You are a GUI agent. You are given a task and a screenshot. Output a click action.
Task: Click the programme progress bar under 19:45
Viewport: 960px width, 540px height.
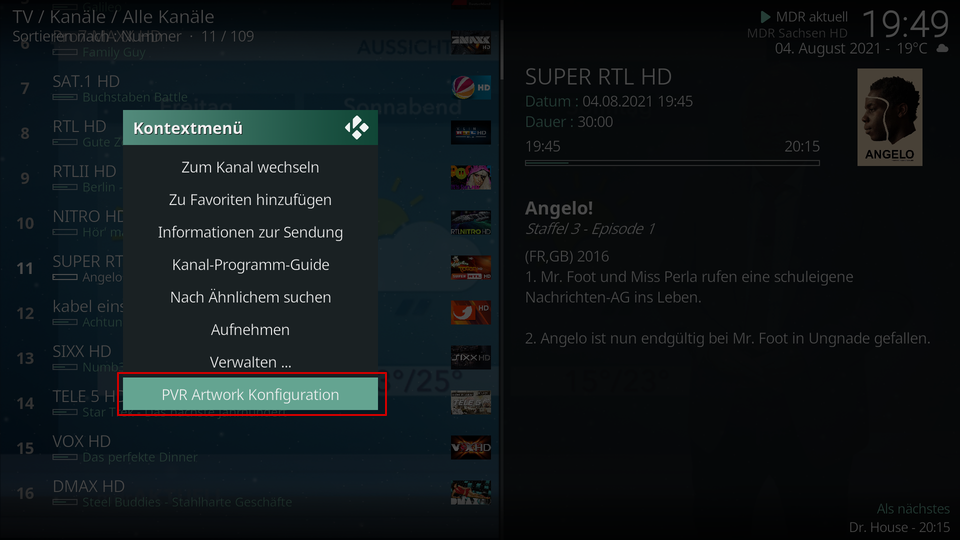pyautogui.click(x=672, y=163)
